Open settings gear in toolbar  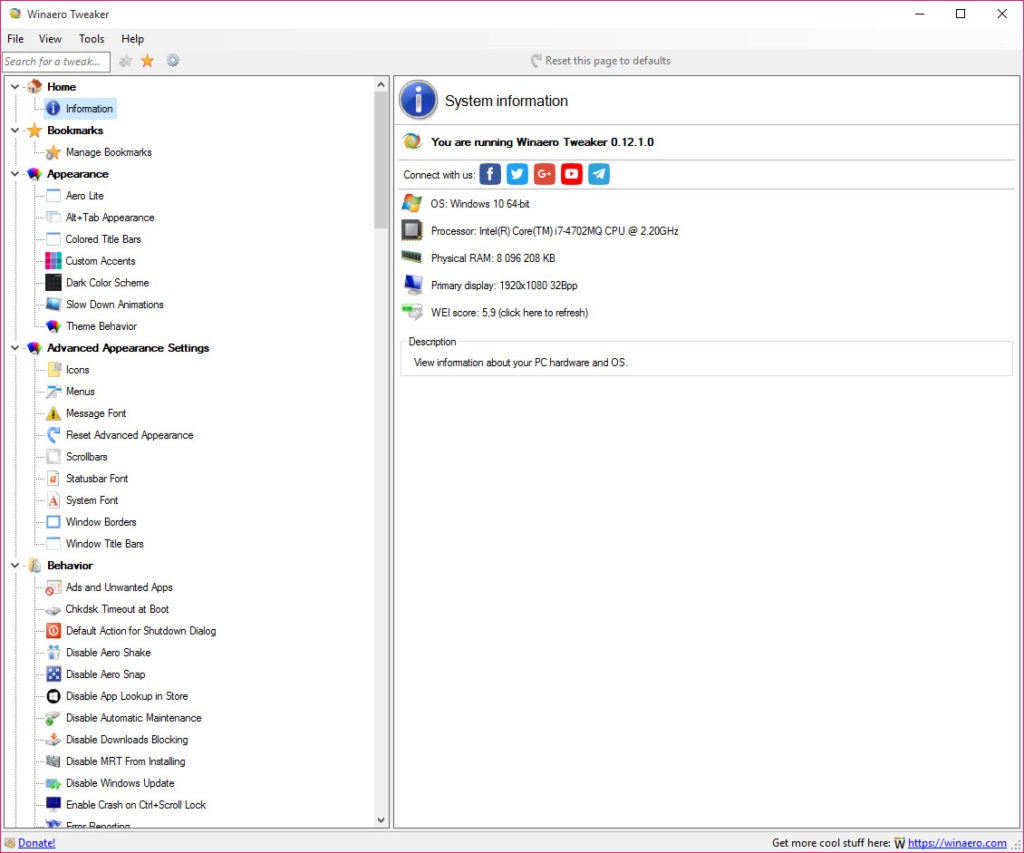[x=172, y=61]
